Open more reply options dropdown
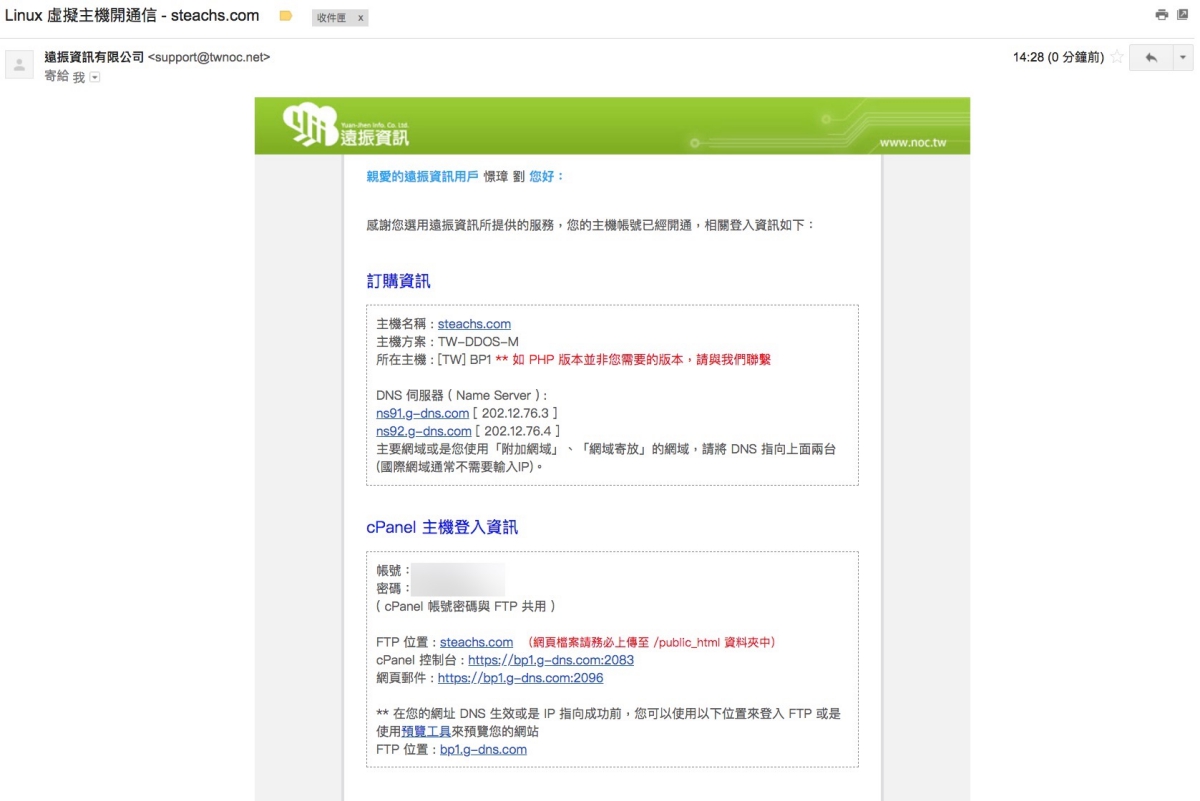1200x801 pixels. pyautogui.click(x=1182, y=58)
